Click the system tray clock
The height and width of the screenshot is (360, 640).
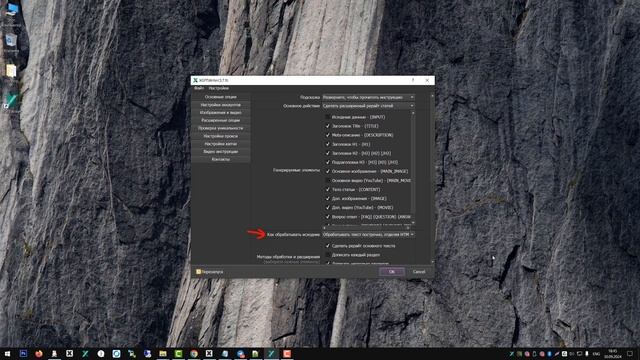pyautogui.click(x=613, y=353)
